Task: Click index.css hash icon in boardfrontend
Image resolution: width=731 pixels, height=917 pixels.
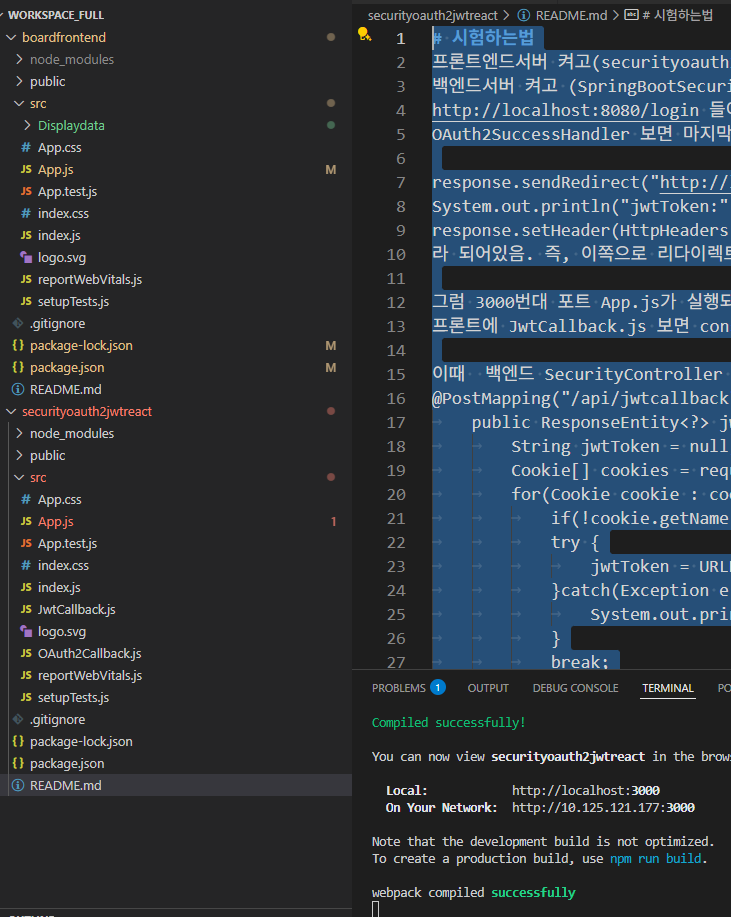Action: coord(26,213)
